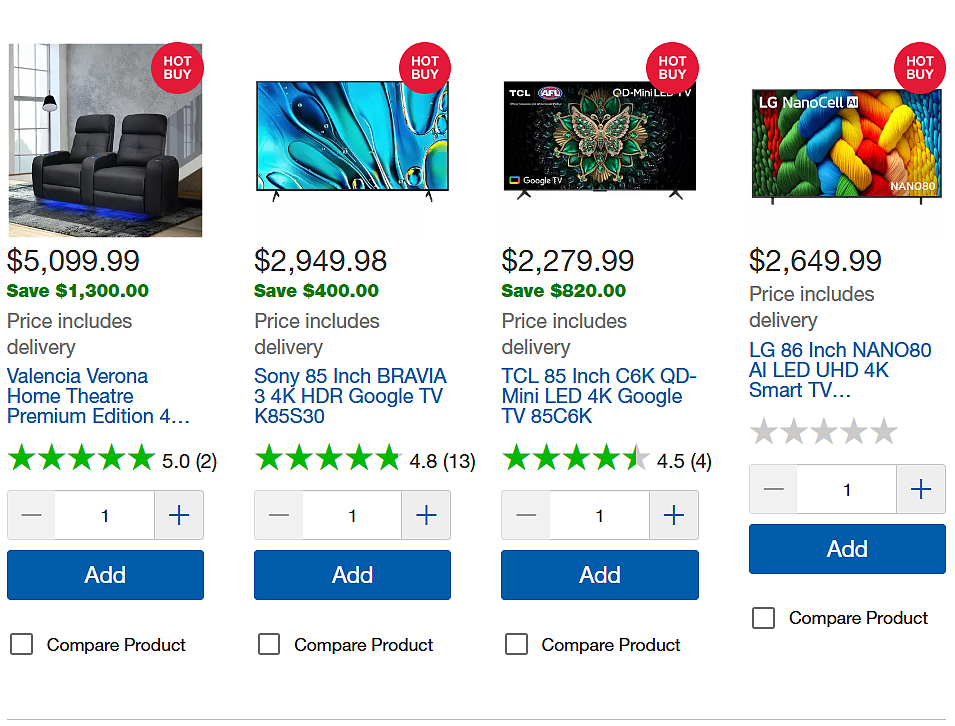Open Sony 85 Inch BRAVIA 3 product link
Image resolution: width=955 pixels, height=726 pixels.
[350, 396]
